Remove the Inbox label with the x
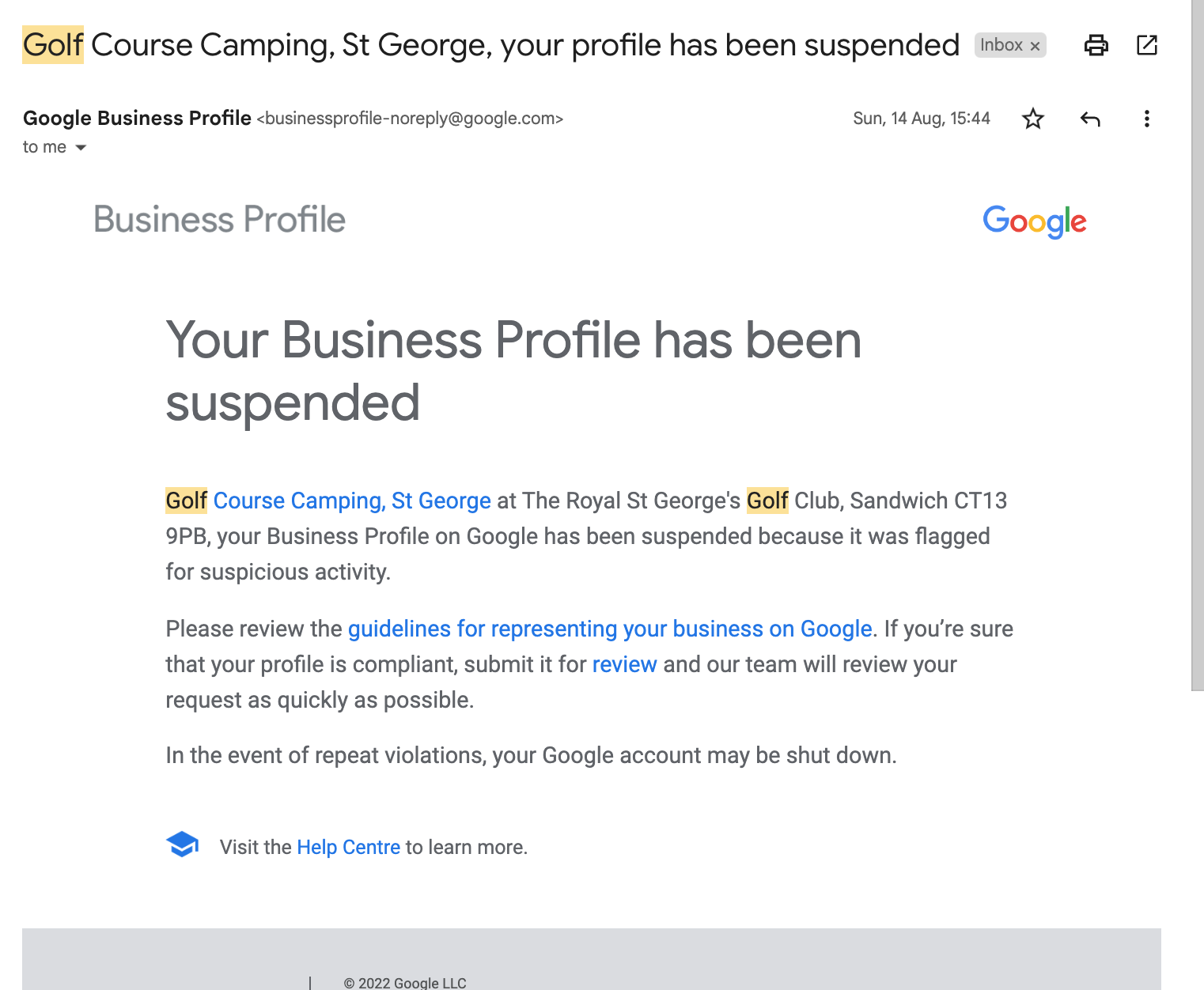This screenshot has height=990, width=1204. click(x=1035, y=46)
